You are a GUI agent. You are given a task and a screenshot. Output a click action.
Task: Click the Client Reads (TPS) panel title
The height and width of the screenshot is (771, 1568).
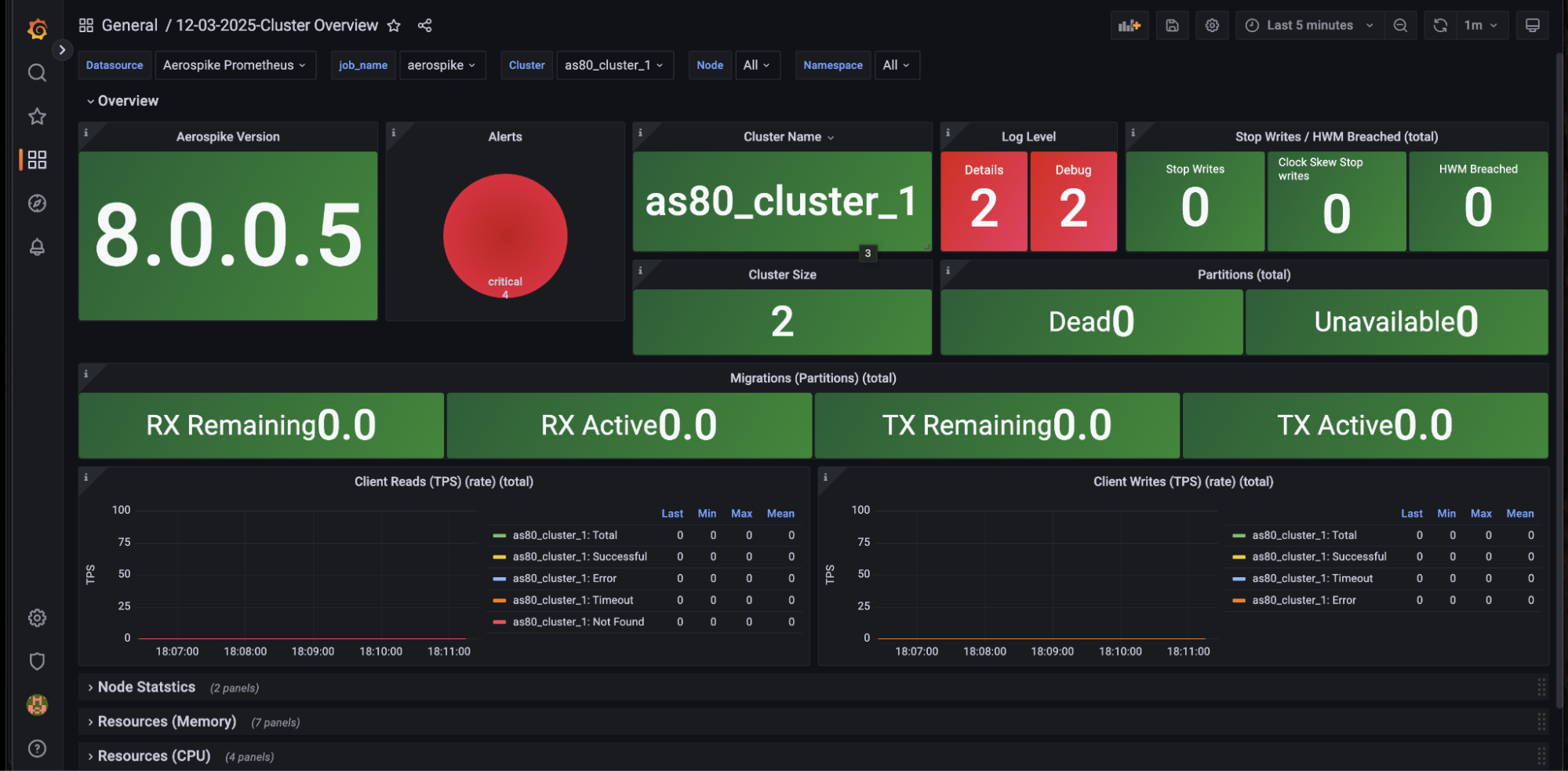(444, 482)
